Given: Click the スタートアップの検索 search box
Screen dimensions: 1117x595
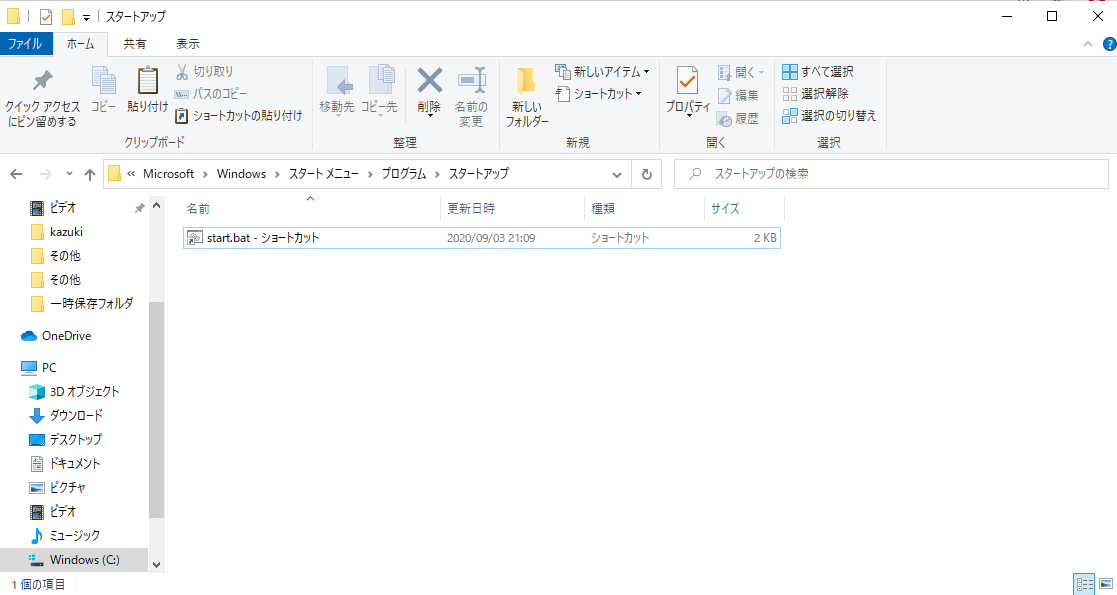Looking at the screenshot, I should 891,174.
